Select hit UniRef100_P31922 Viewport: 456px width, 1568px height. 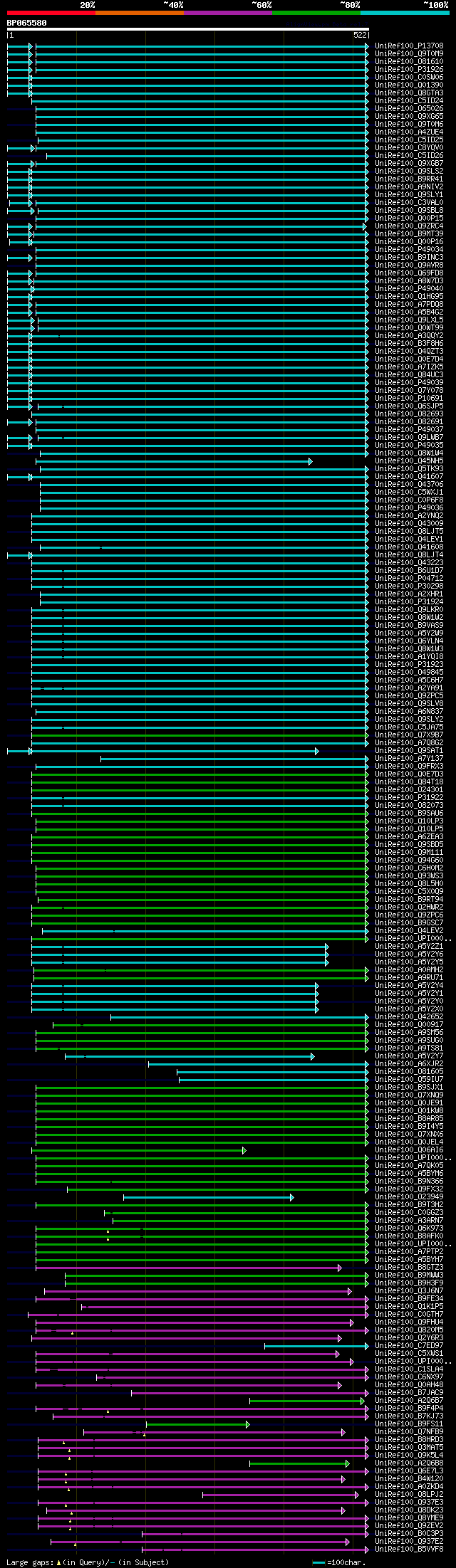pos(409,798)
